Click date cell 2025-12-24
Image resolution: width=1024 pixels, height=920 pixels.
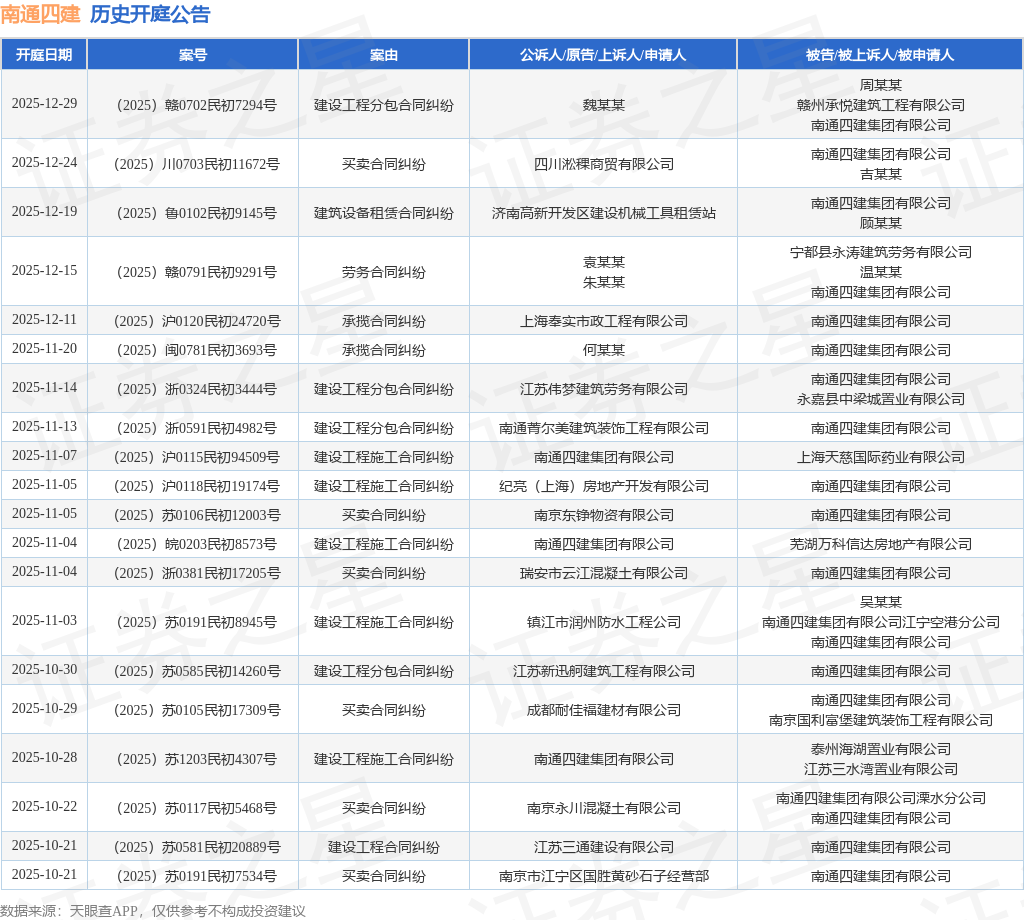coord(44,163)
